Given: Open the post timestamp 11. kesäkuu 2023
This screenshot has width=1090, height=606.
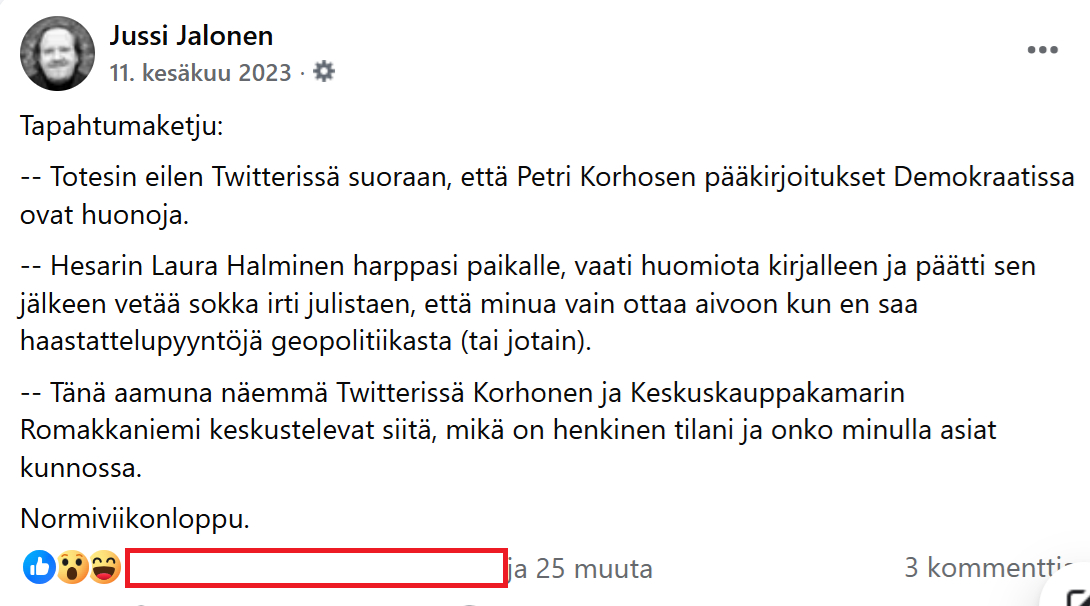Looking at the screenshot, I should click(200, 73).
